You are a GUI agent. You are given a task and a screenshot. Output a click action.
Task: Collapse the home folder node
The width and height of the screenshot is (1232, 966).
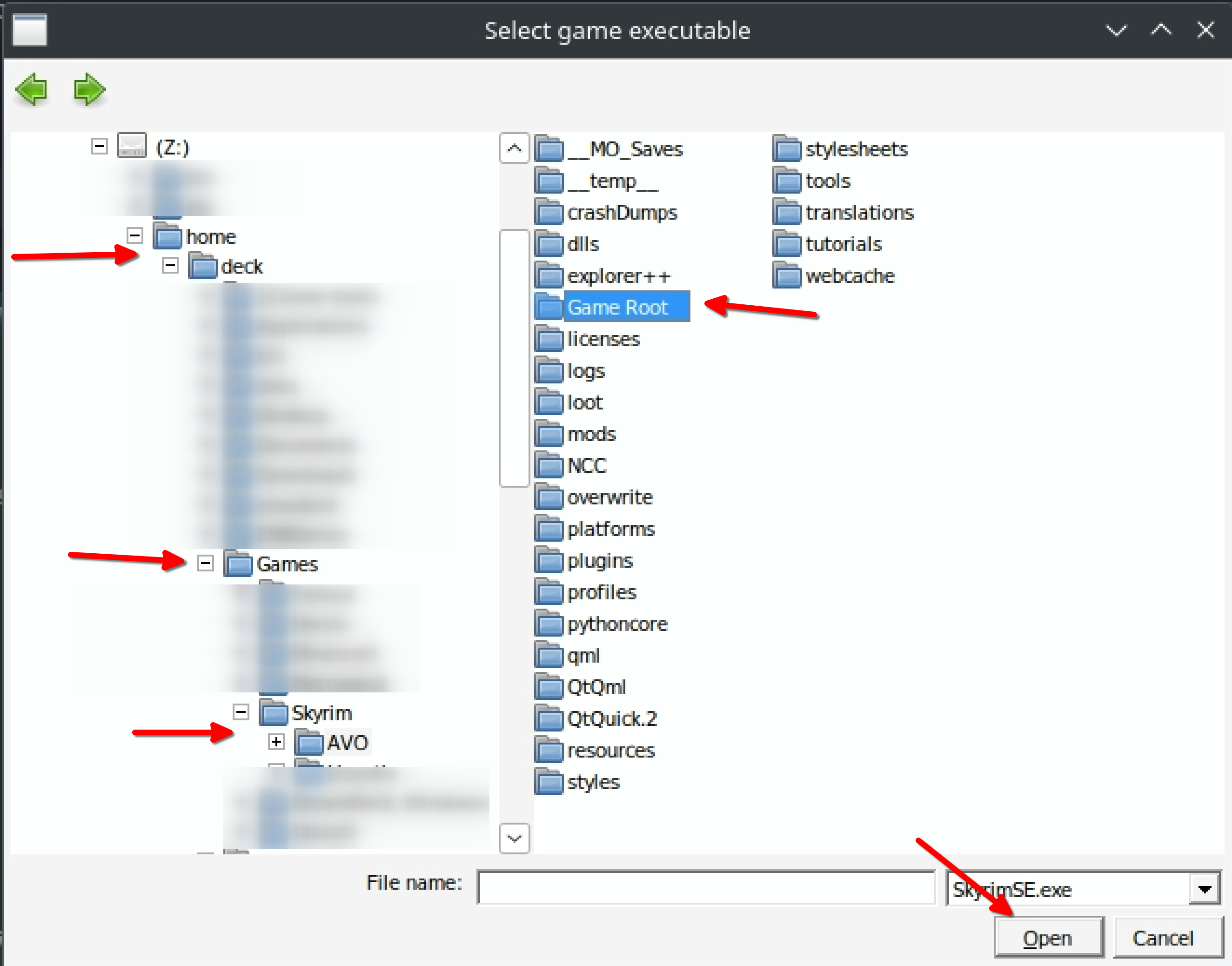(x=134, y=235)
